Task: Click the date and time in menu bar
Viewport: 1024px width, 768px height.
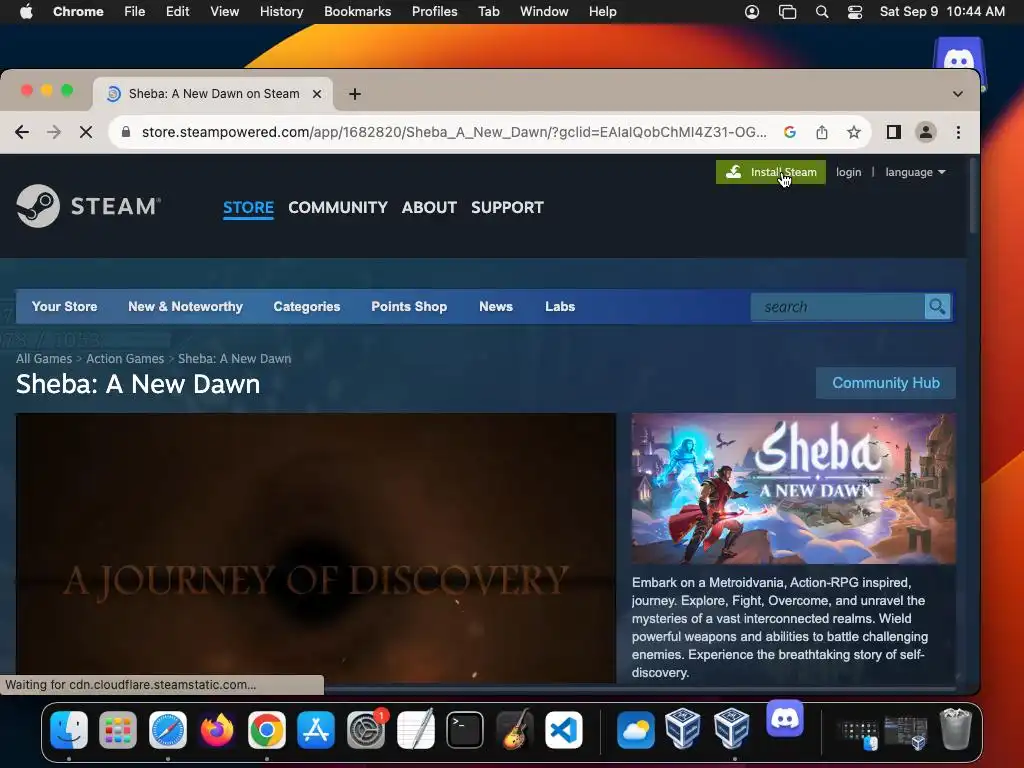Action: coord(942,12)
